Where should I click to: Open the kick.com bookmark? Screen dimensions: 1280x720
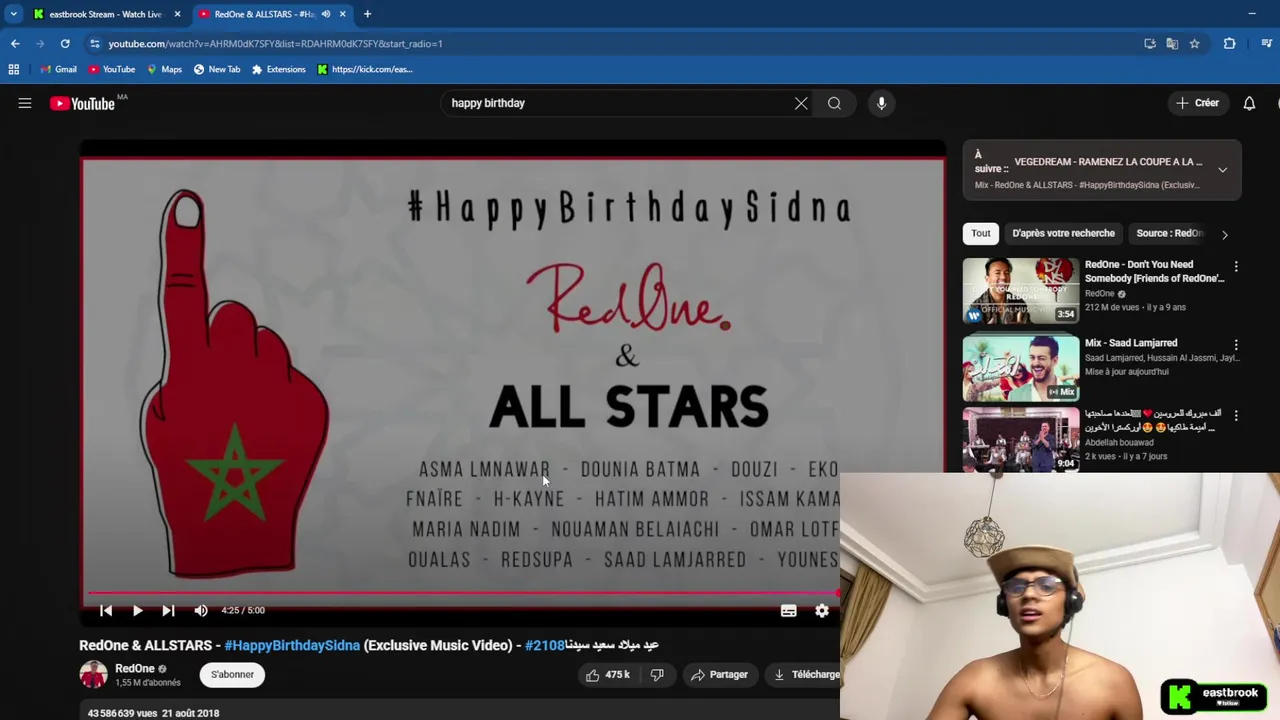coord(364,69)
